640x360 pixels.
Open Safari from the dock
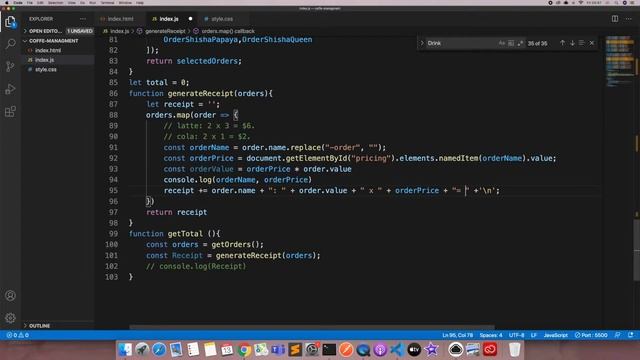point(159,349)
